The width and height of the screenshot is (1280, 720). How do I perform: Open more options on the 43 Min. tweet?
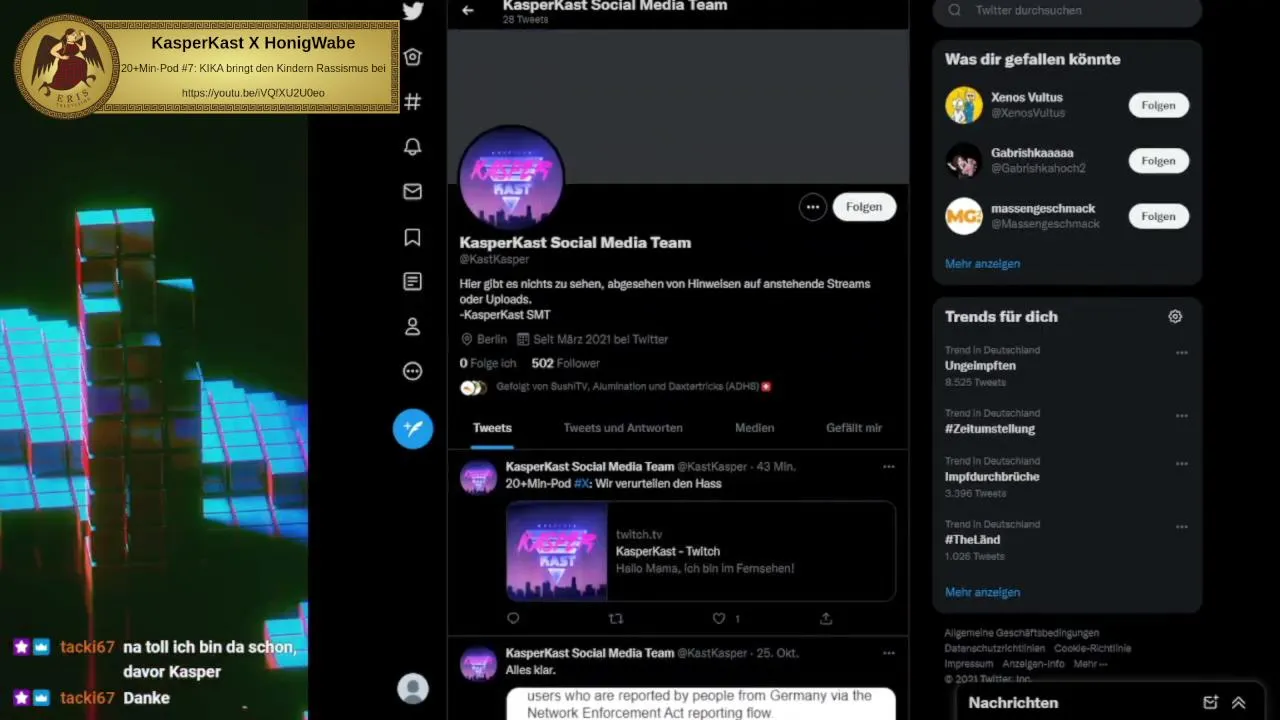coord(888,467)
